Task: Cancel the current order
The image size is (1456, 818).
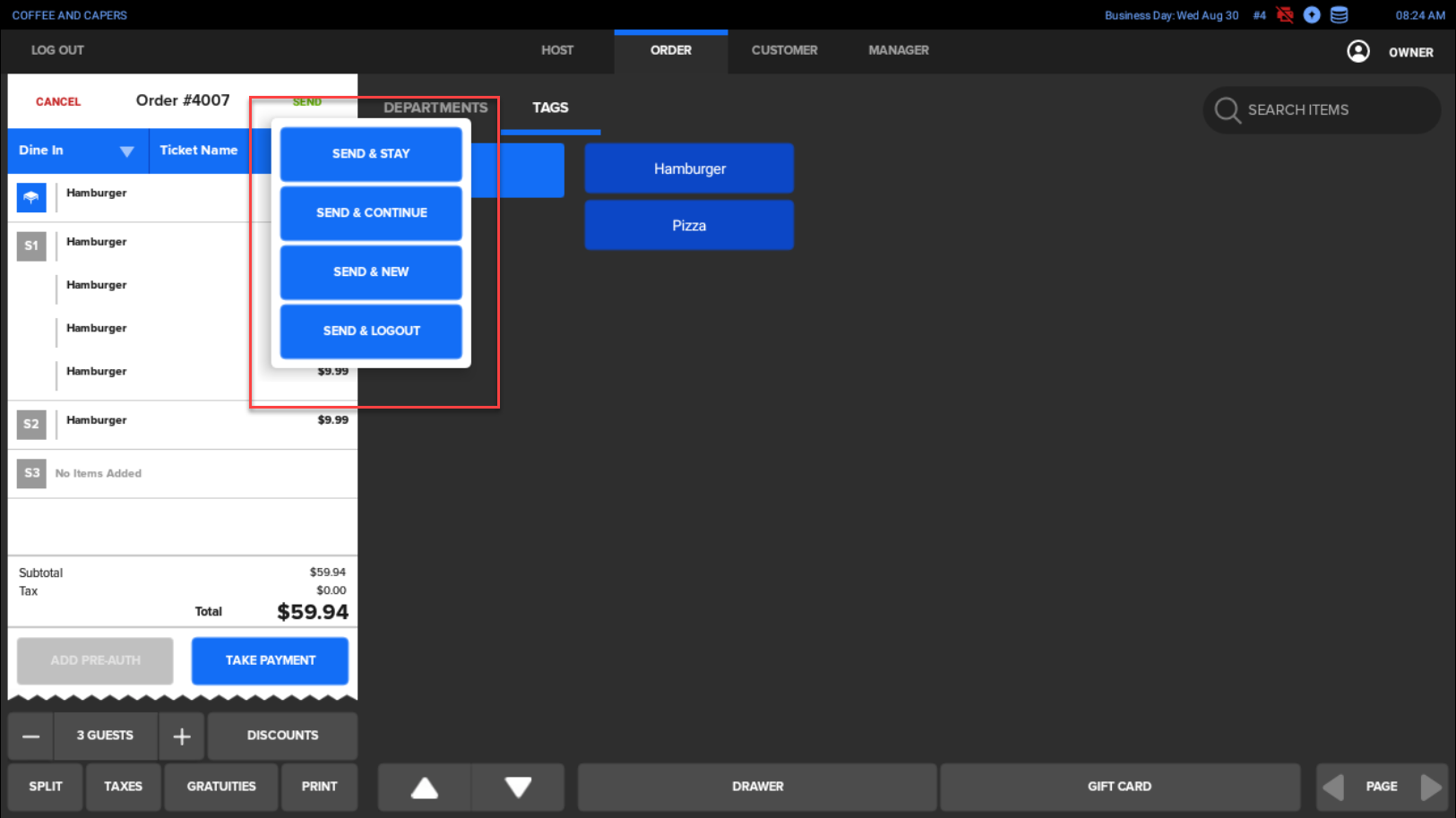Action: click(x=58, y=101)
